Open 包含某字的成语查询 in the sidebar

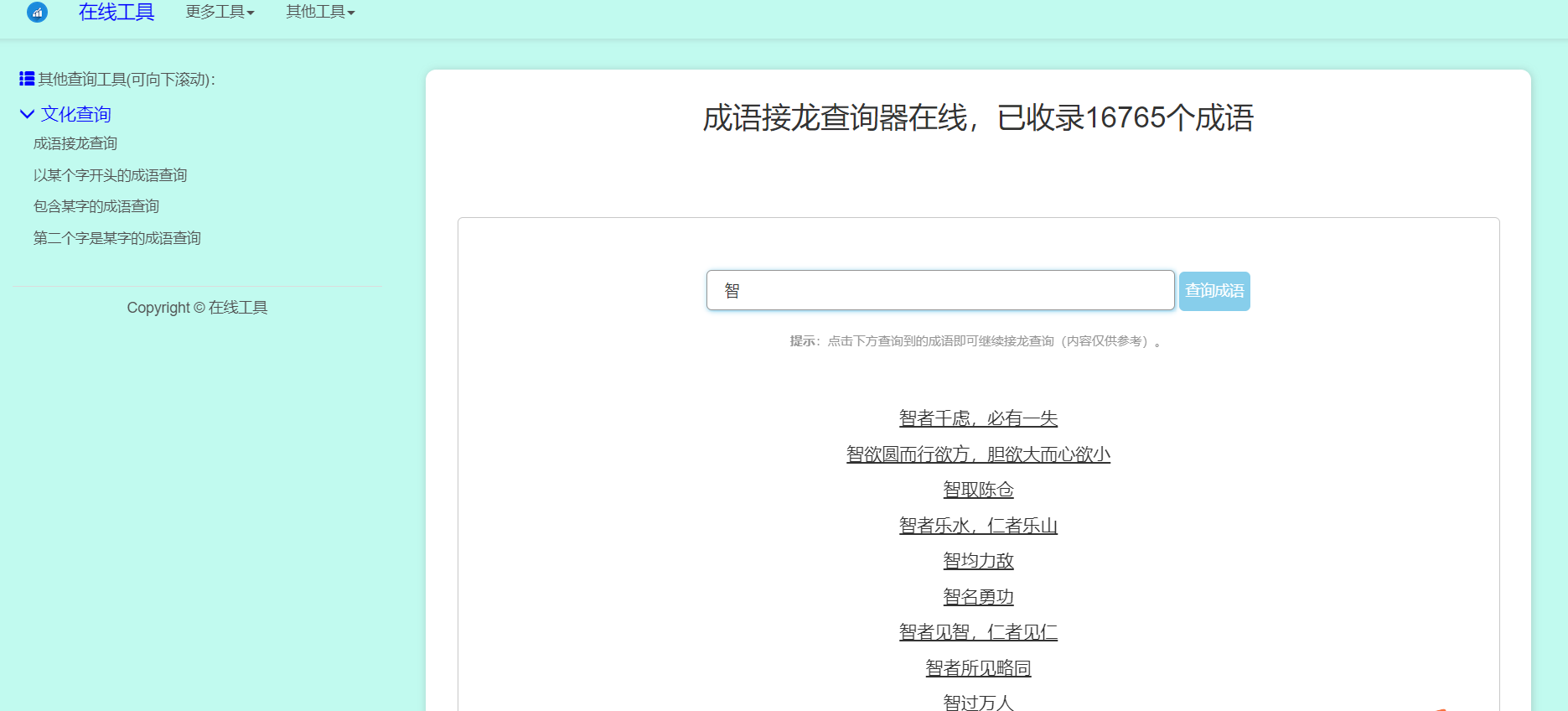96,206
